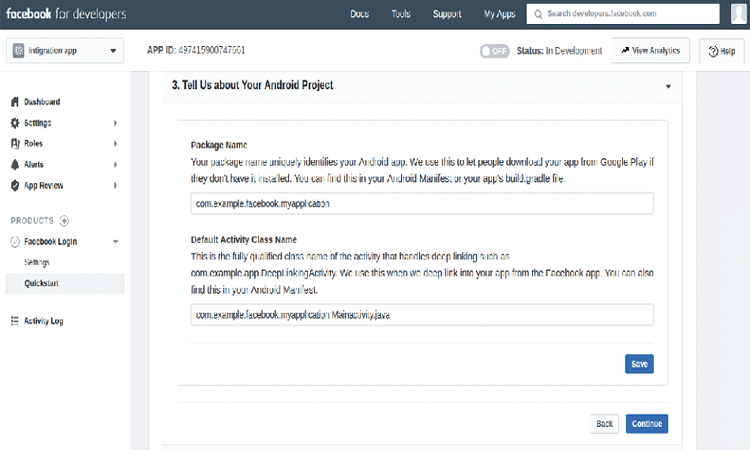Click the Dashboard home icon in sidebar
This screenshot has width=750, height=450.
tap(14, 102)
